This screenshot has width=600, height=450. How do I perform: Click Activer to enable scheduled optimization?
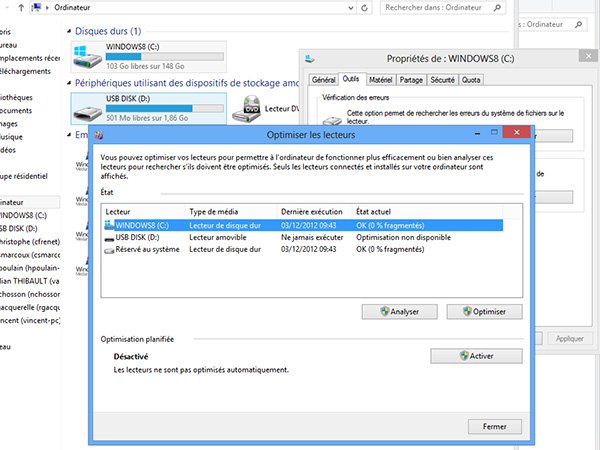[476, 356]
